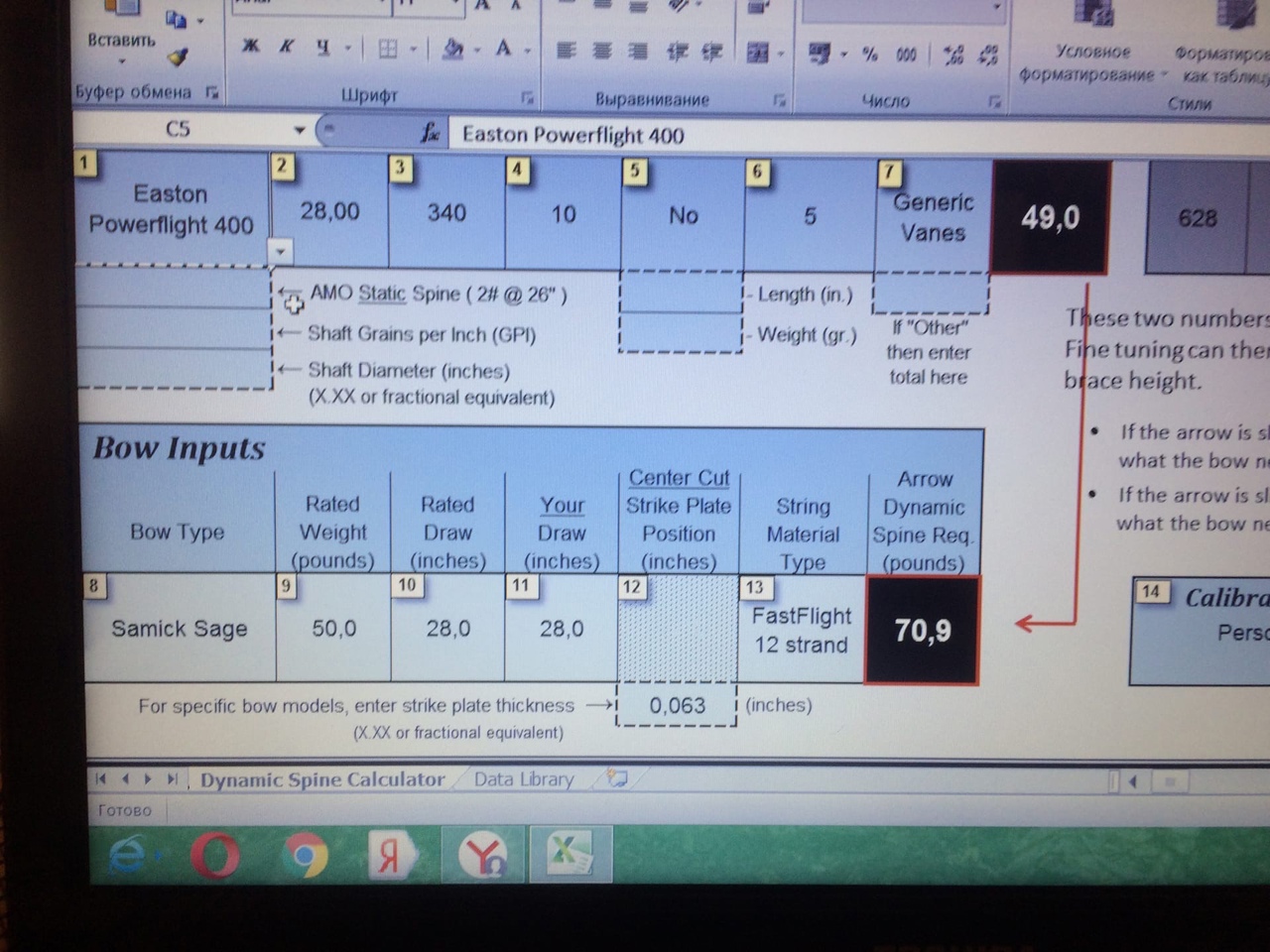1270x952 pixels.
Task: Click the insert new worksheet tab icon
Action: point(617,778)
